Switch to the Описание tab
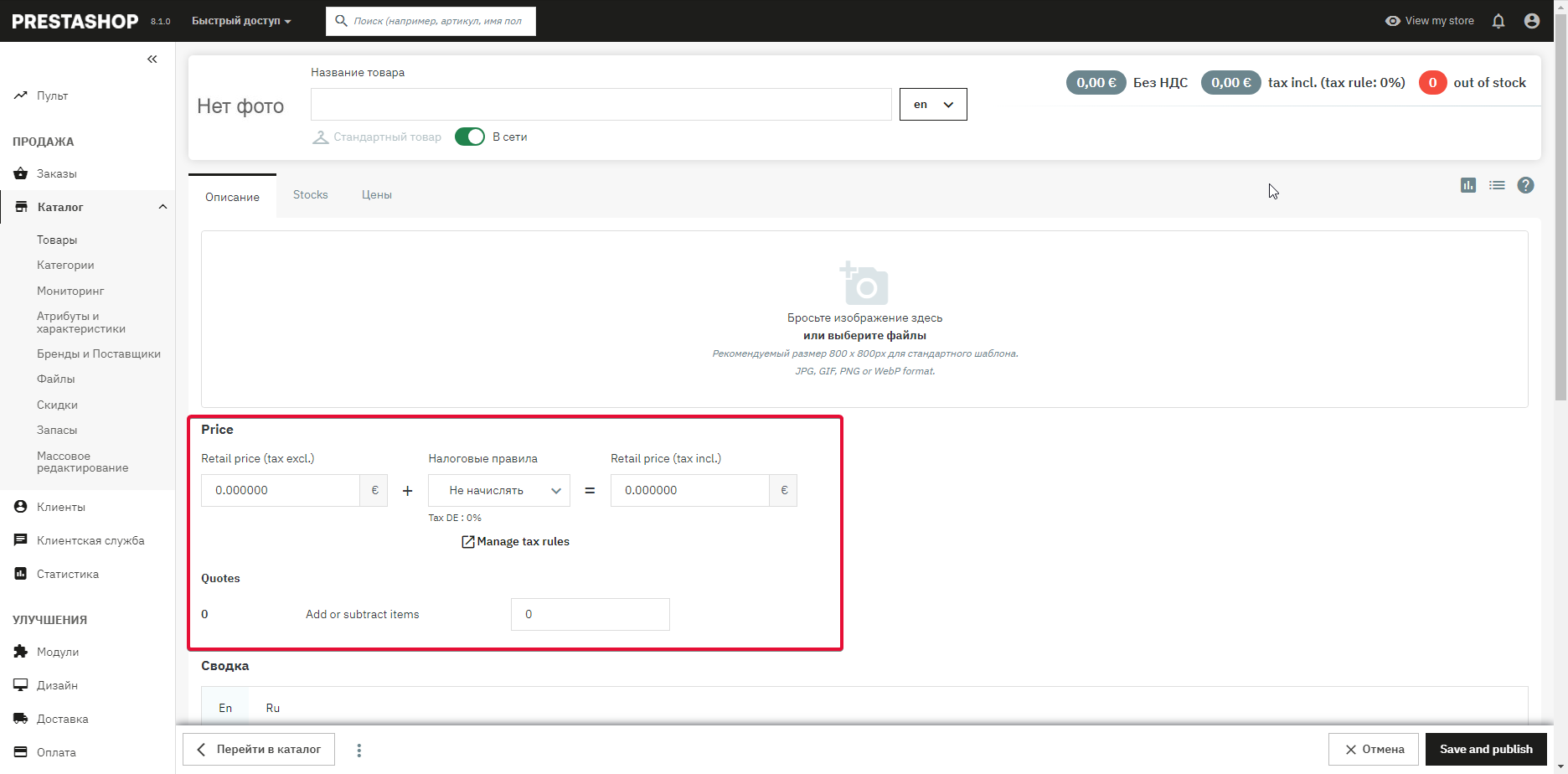Image resolution: width=1568 pixels, height=774 pixels. (232, 197)
